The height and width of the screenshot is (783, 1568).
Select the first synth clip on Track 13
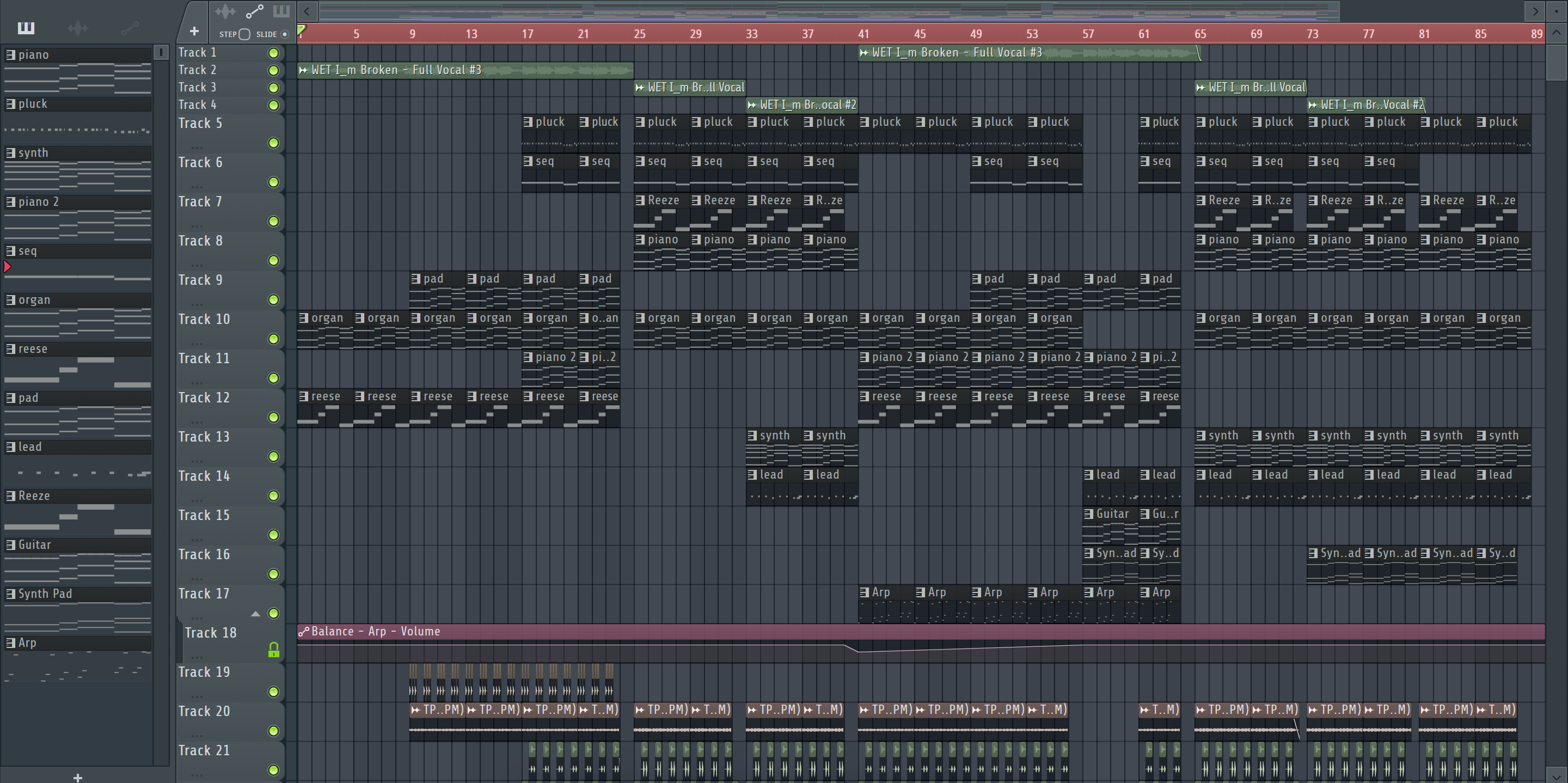tap(774, 446)
